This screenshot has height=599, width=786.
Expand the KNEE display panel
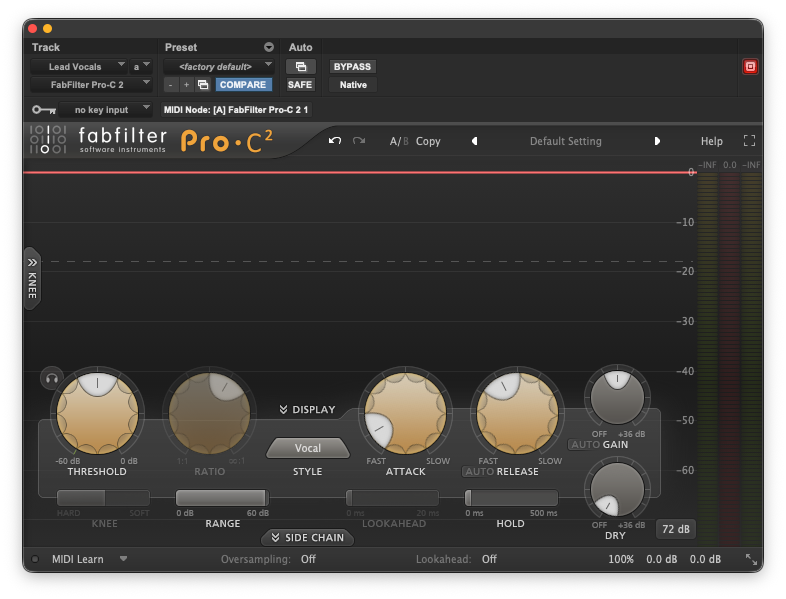(32, 278)
